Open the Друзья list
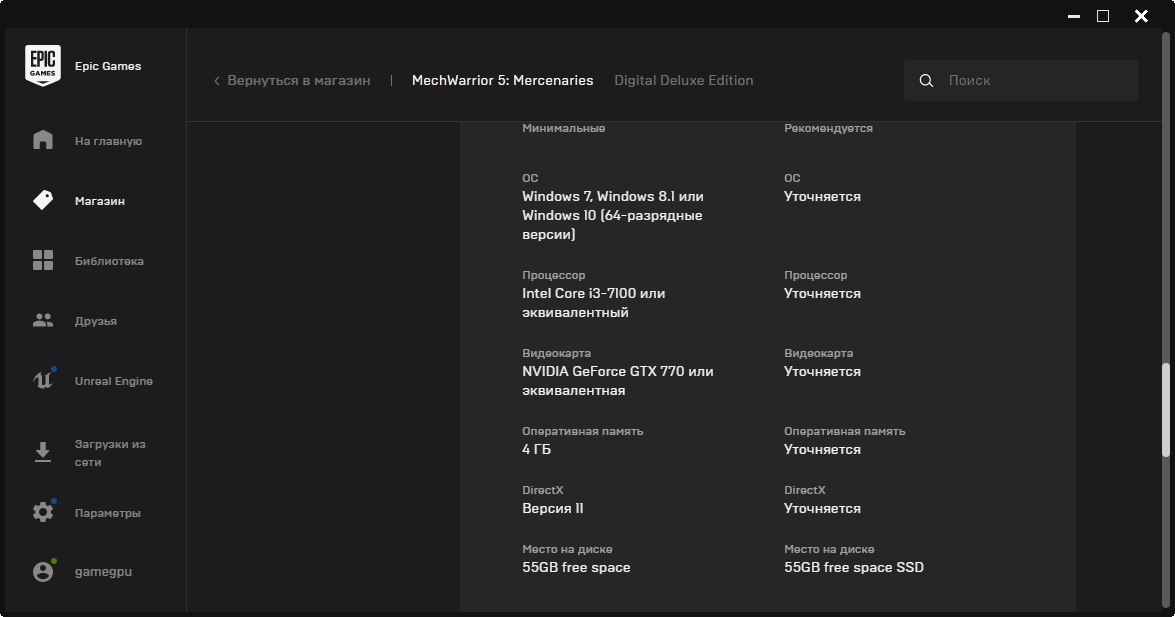1175x617 pixels. point(96,321)
